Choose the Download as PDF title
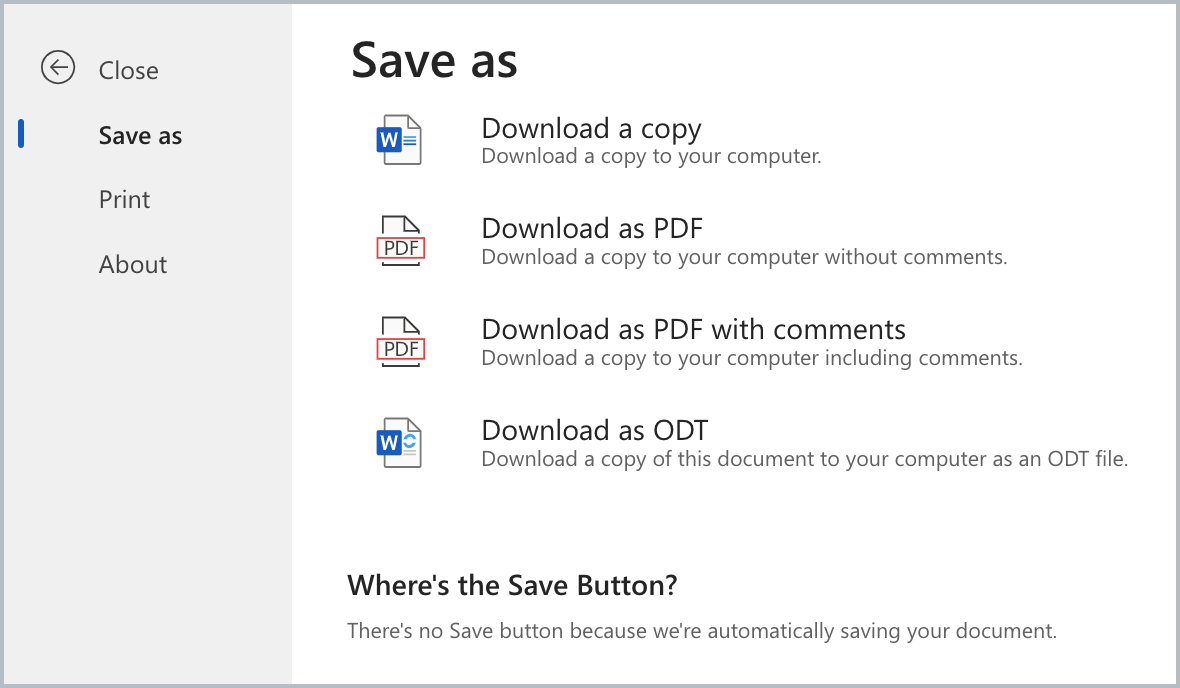The height and width of the screenshot is (688, 1180). [x=592, y=228]
